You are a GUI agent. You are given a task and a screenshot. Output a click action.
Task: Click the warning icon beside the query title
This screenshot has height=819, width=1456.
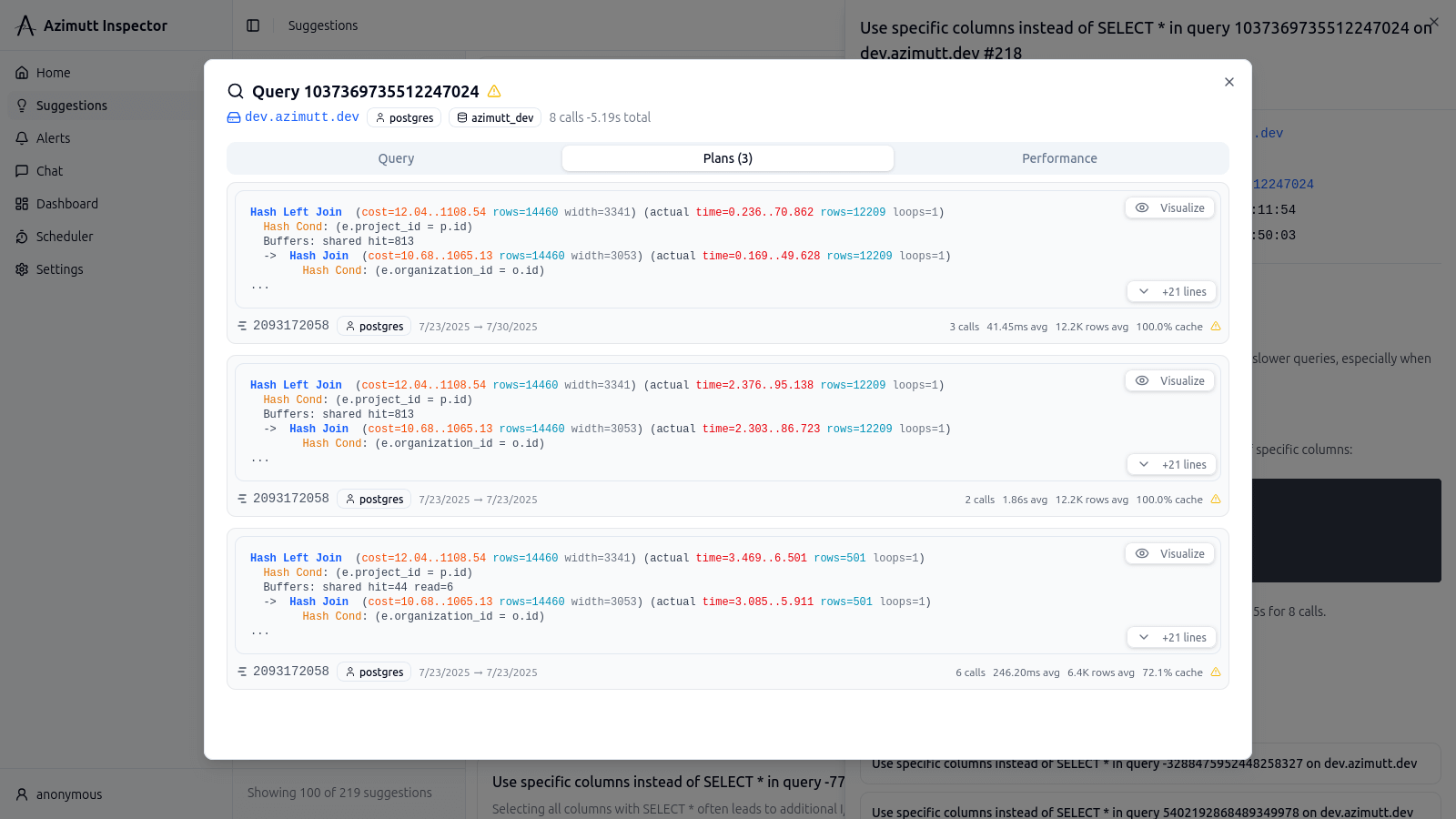click(x=494, y=91)
